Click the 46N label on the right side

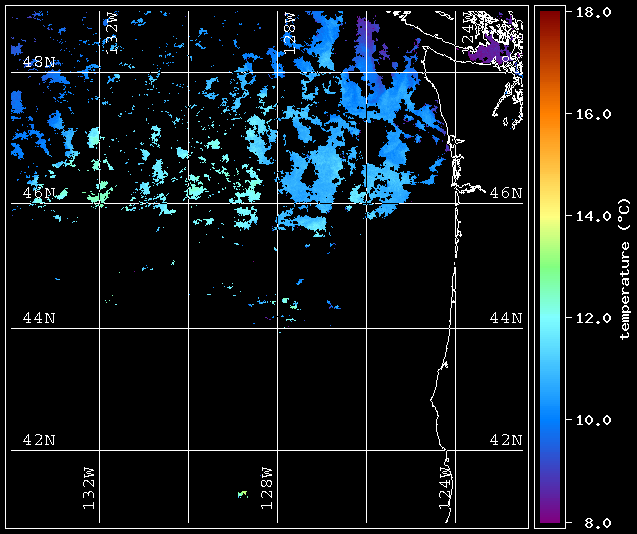(506, 192)
